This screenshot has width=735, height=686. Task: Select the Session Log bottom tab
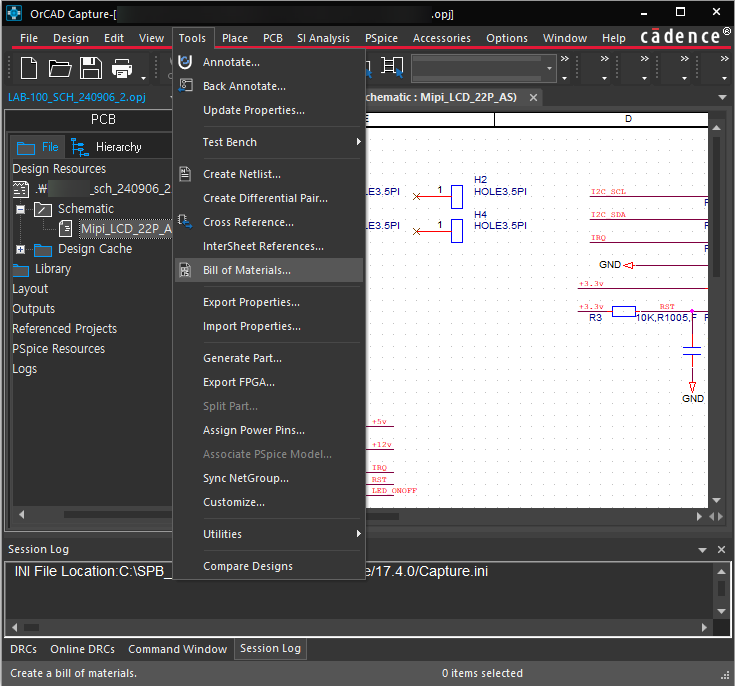click(270, 648)
